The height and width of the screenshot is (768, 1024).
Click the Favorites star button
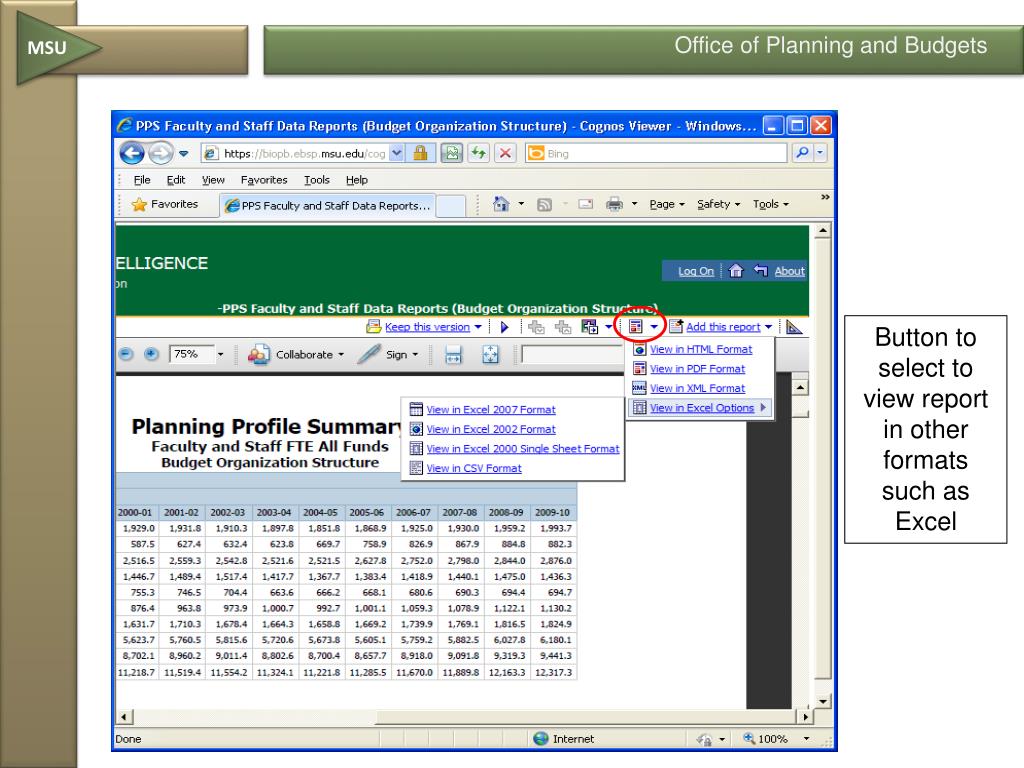(165, 204)
